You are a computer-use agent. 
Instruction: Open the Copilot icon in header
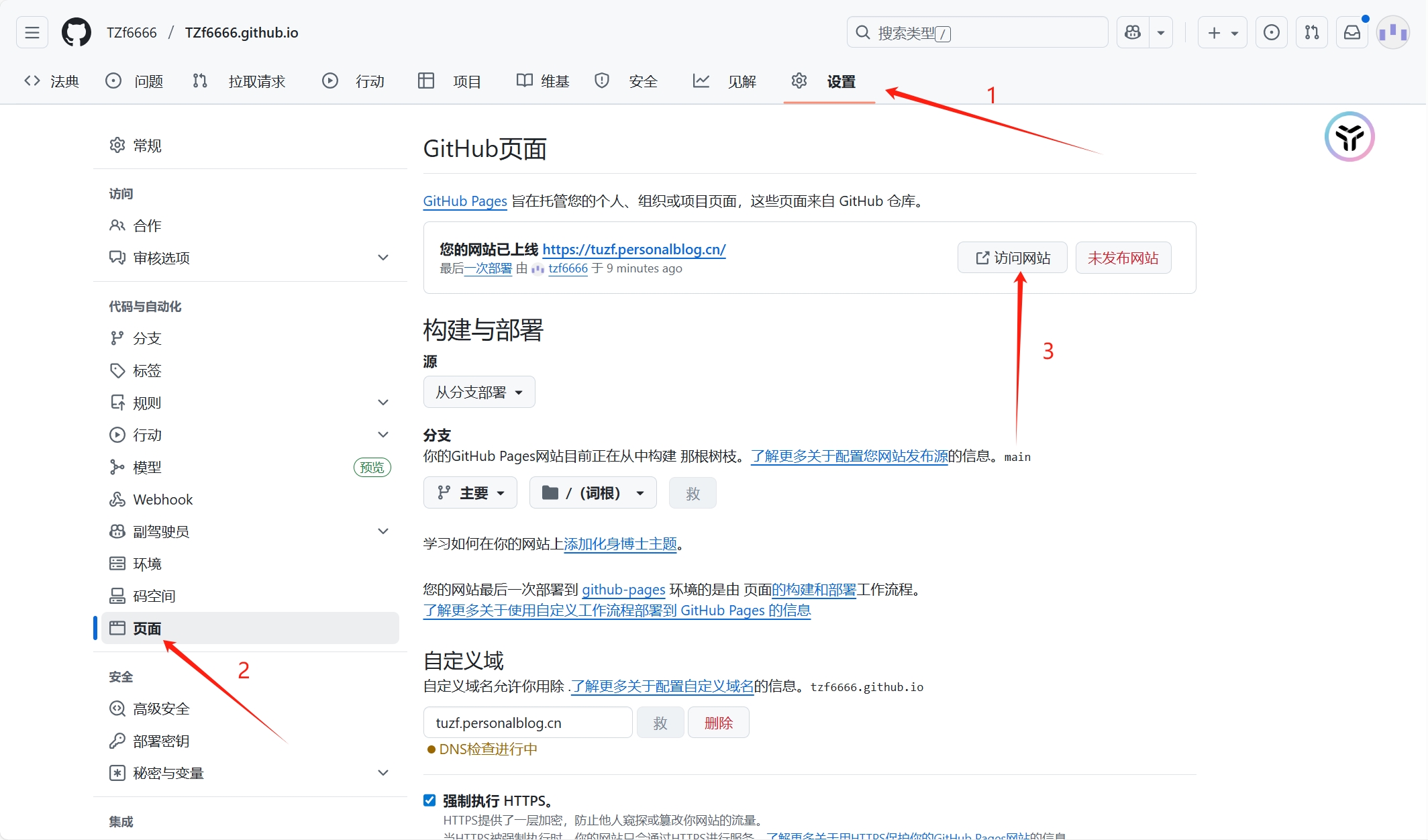tap(1133, 32)
